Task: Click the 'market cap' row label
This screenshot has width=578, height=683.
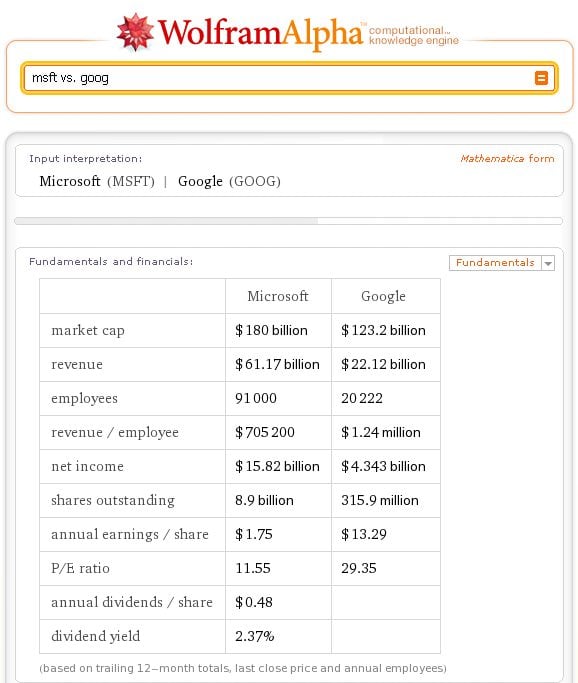Action: (x=88, y=330)
